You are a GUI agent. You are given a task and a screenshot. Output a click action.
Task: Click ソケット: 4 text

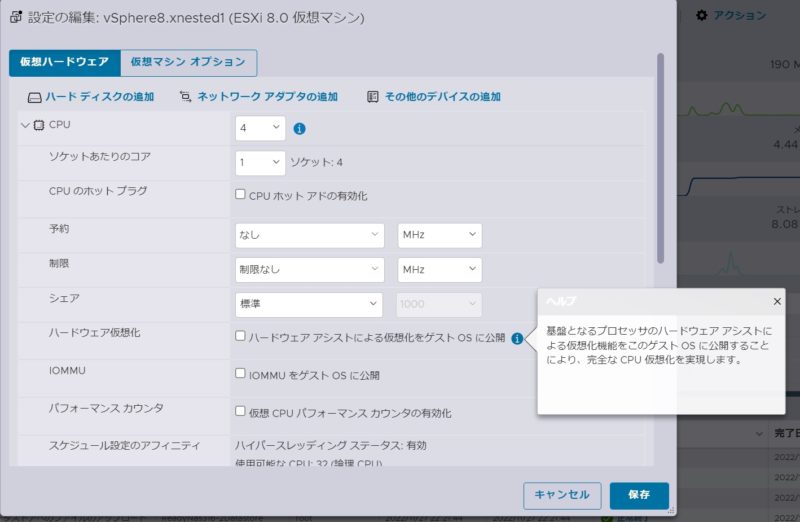click(316, 163)
